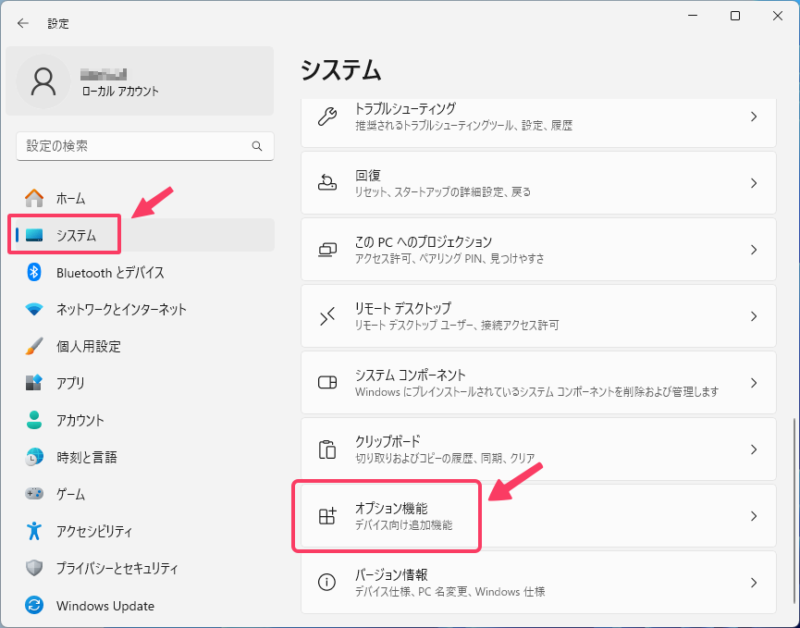Image resolution: width=800 pixels, height=628 pixels.
Task: Click the user profile avatar icon
Action: pyautogui.click(x=43, y=81)
